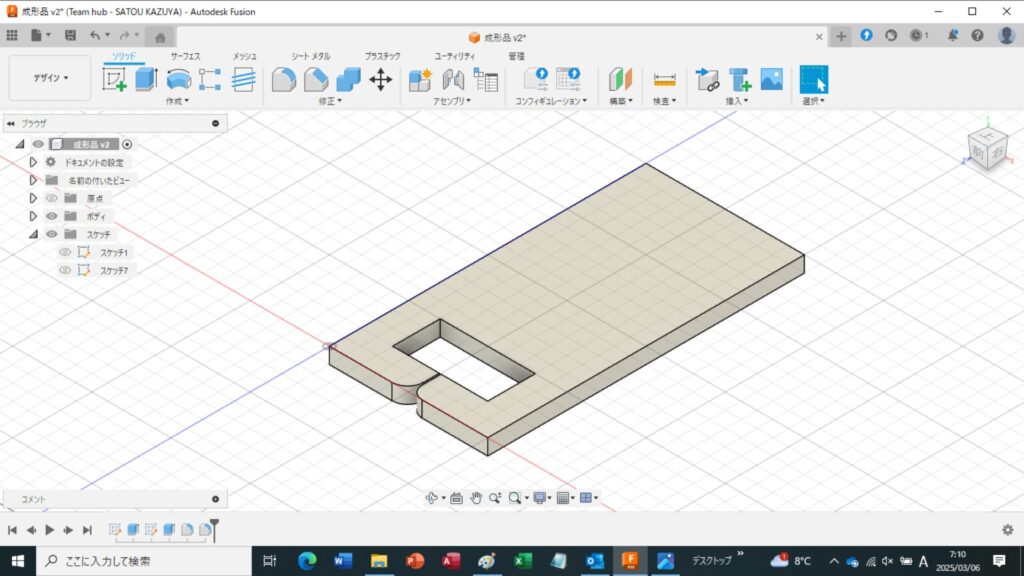Click the Joint tool icon
The image size is (1024, 576).
pyautogui.click(x=453, y=80)
